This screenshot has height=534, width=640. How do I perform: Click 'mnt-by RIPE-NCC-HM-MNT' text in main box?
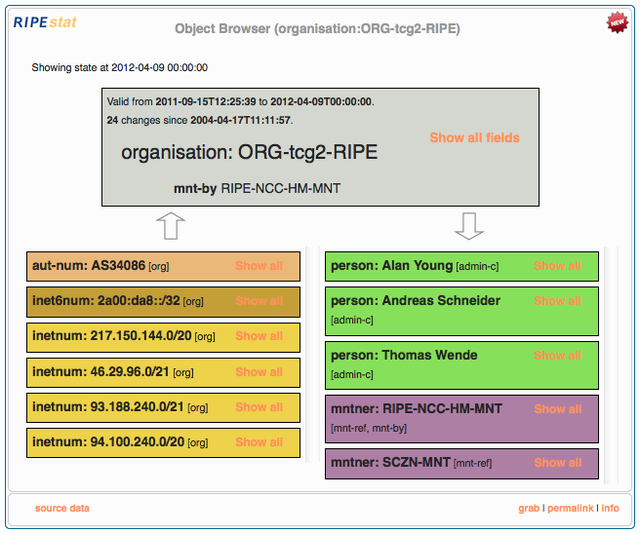tap(257, 189)
